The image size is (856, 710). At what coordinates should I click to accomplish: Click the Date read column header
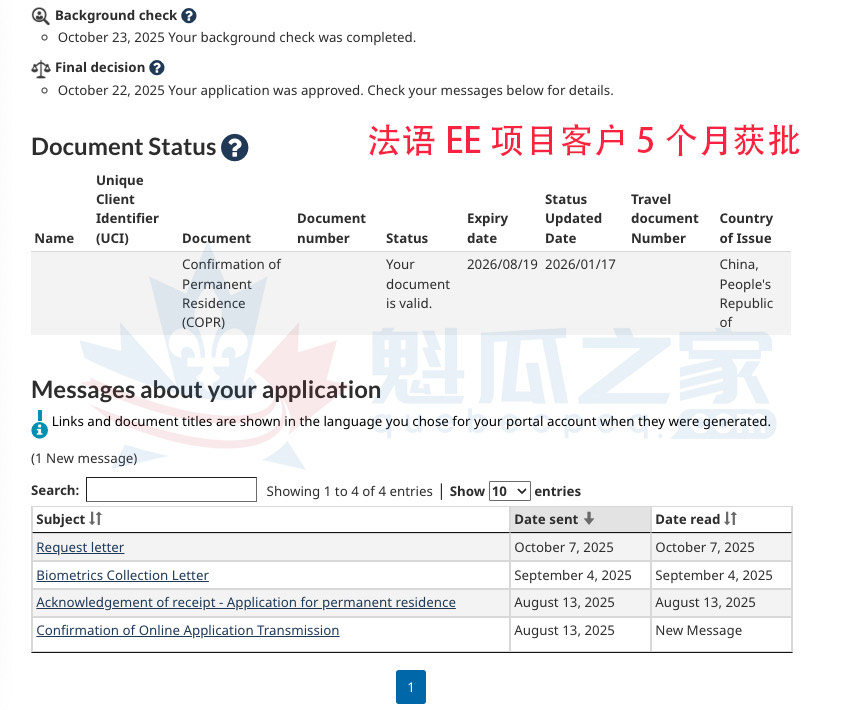coord(687,519)
